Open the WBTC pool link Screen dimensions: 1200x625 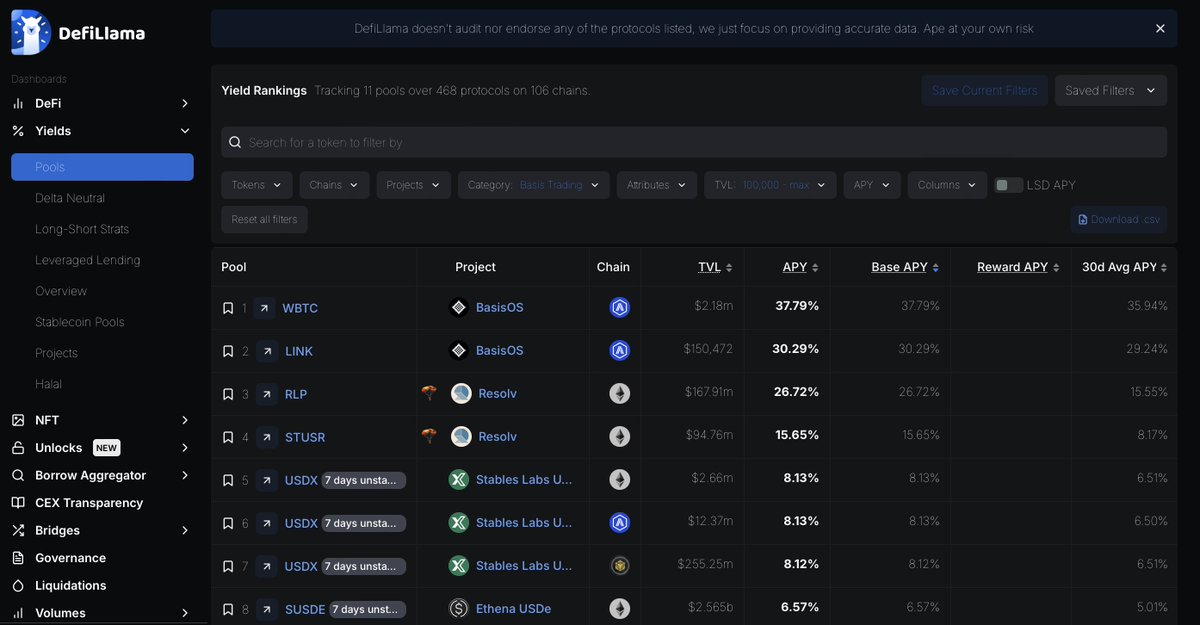pos(300,308)
